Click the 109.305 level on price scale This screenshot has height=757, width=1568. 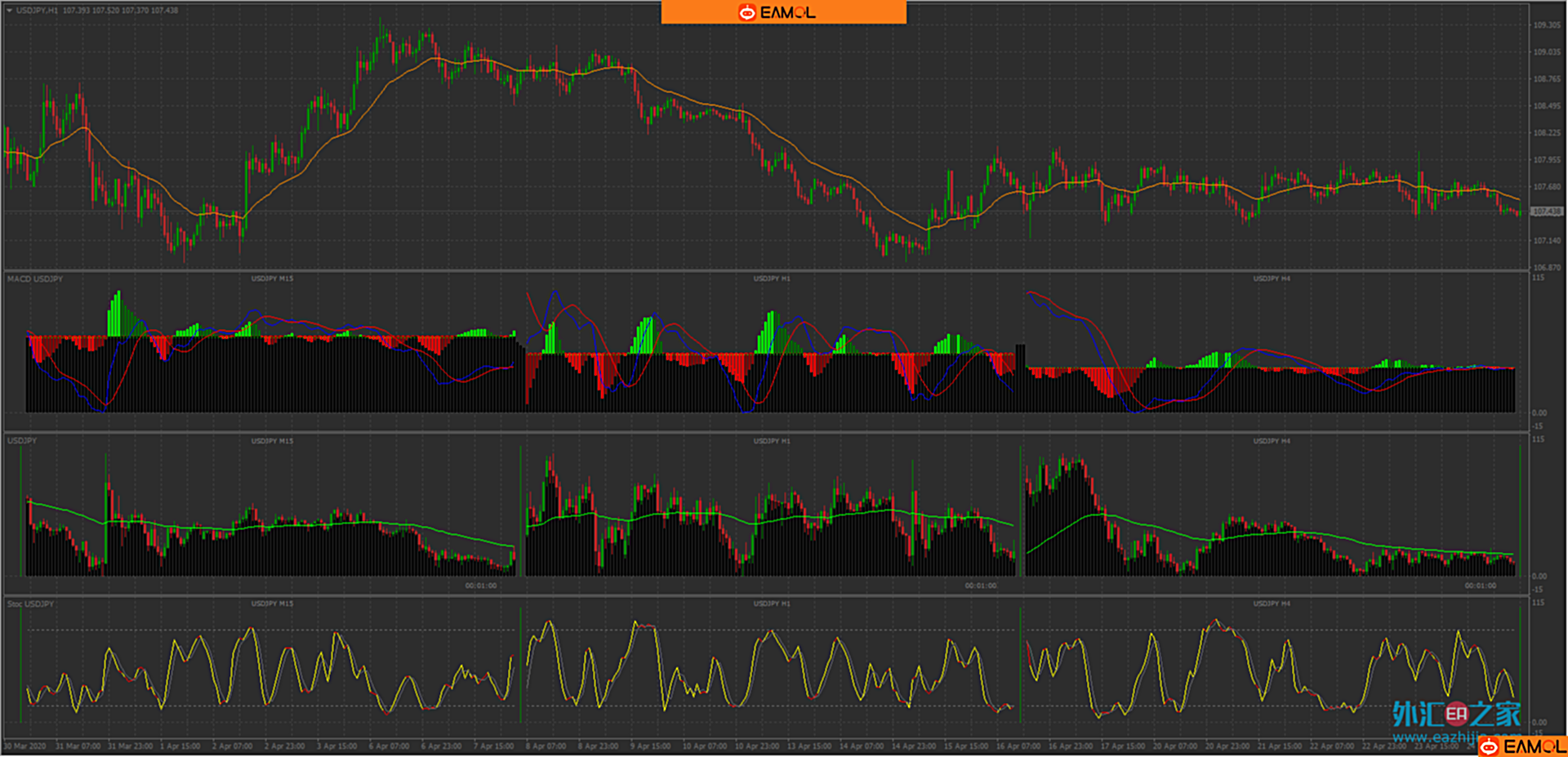pos(1546,25)
